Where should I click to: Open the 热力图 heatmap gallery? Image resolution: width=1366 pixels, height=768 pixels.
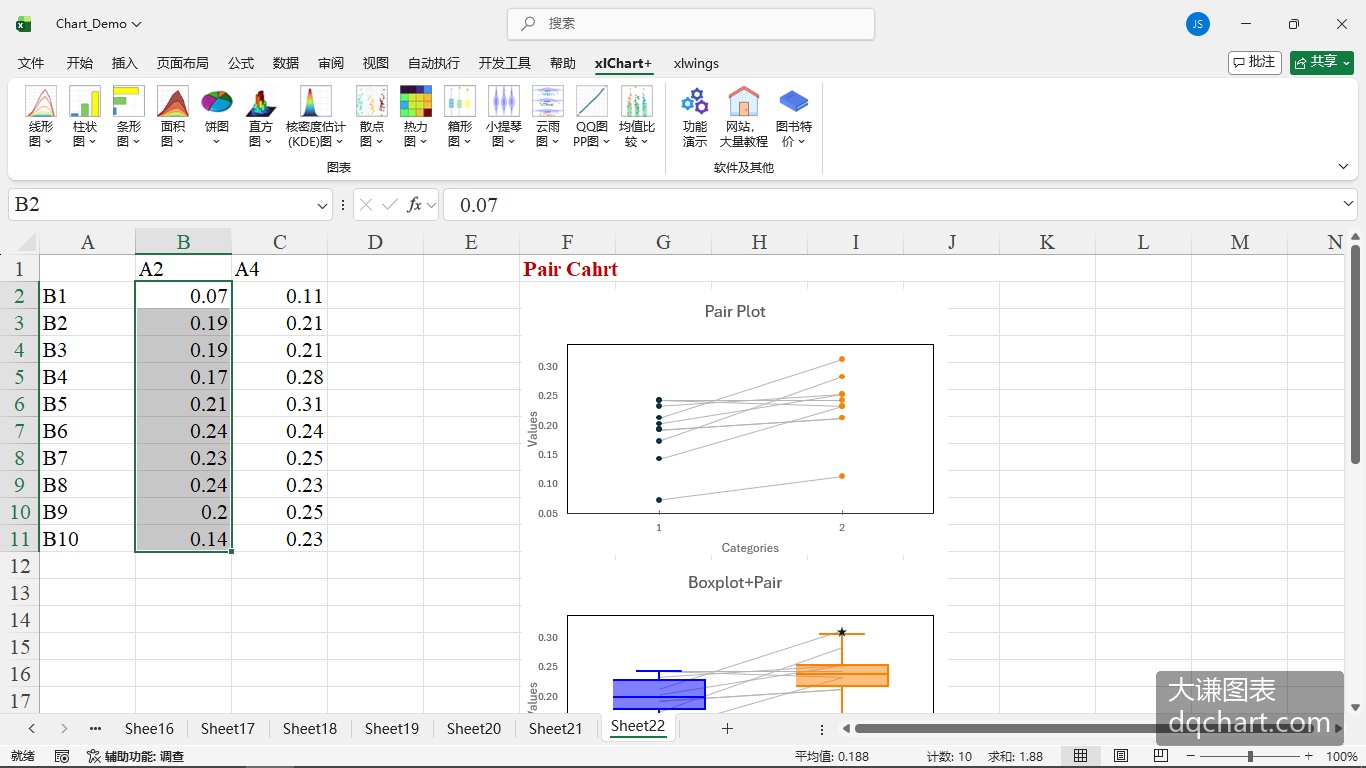coord(416,117)
